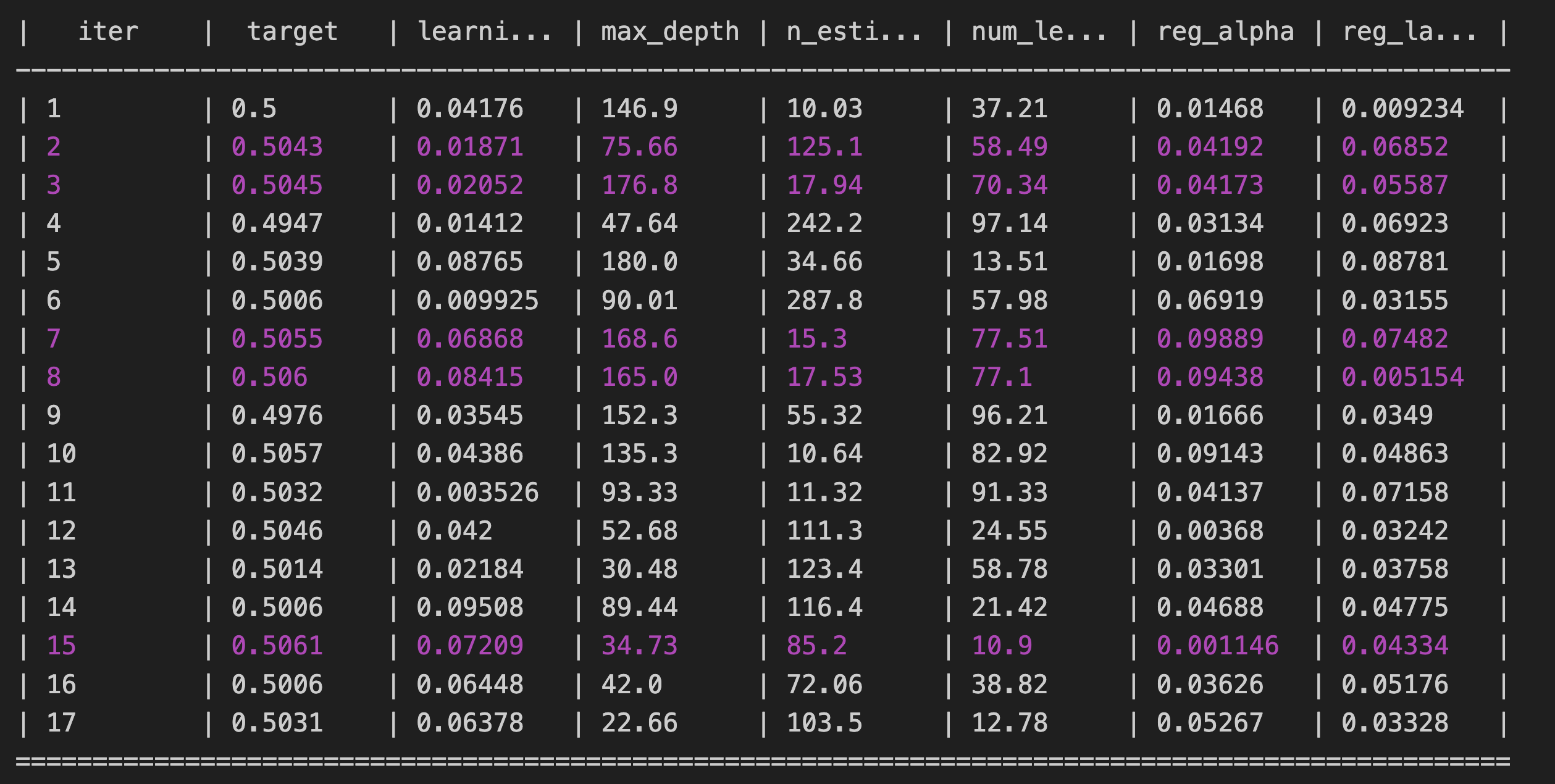
Task: Click n_estimators value 242.2
Action: 824,223
